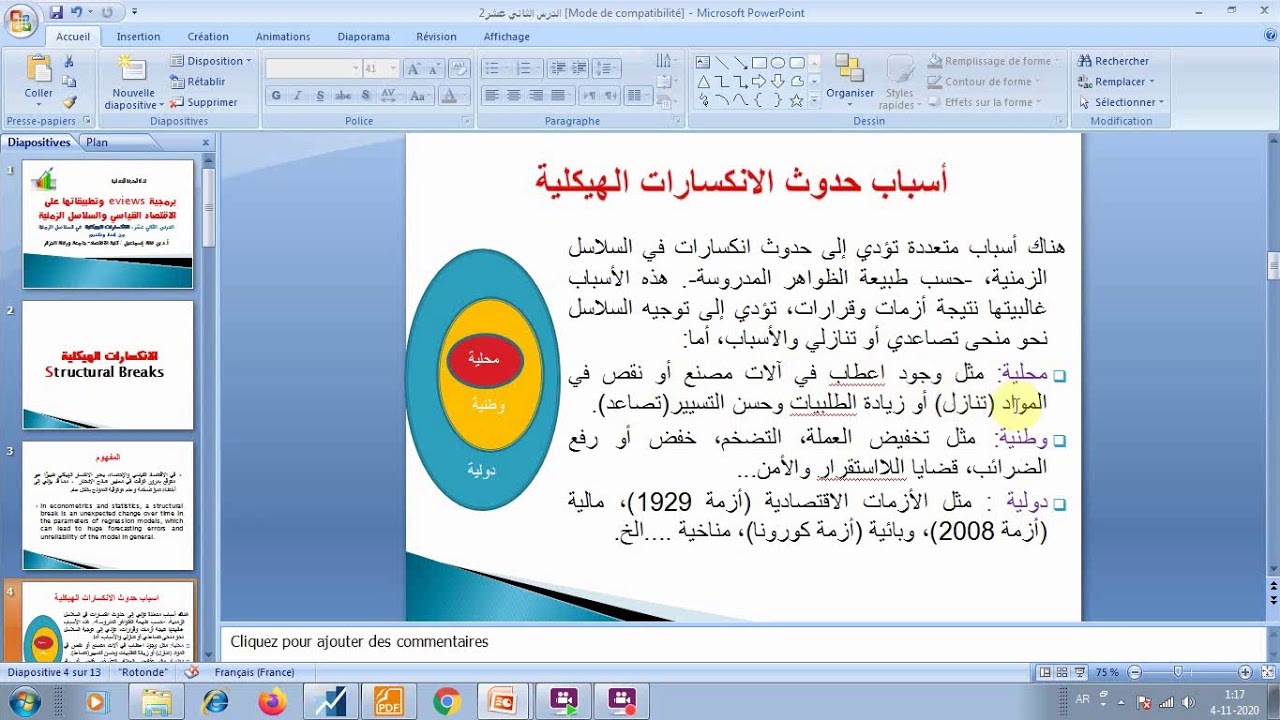Click to add notes comments
This screenshot has width=1280, height=720.
point(360,642)
